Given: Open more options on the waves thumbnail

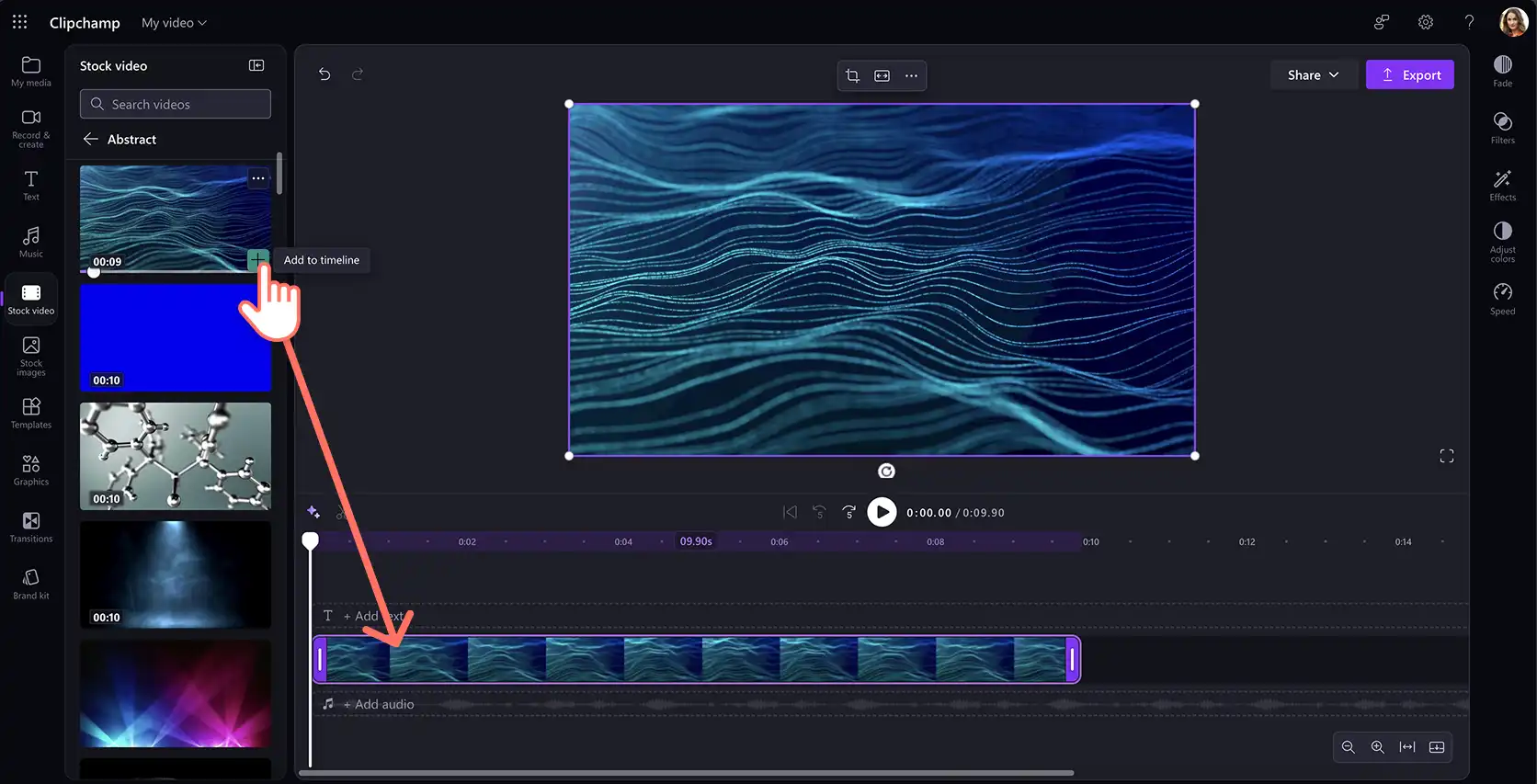Looking at the screenshot, I should (x=258, y=178).
